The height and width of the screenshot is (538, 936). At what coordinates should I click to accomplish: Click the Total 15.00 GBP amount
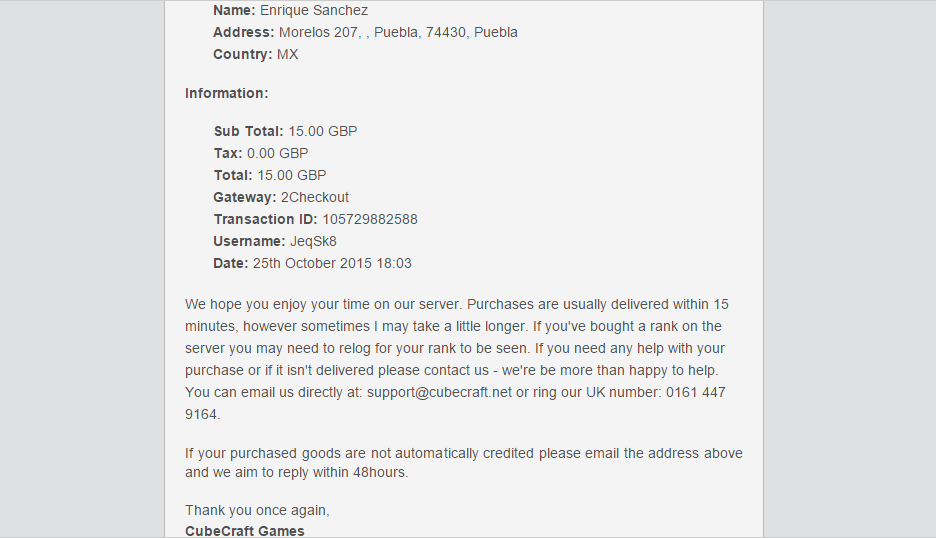tap(292, 176)
